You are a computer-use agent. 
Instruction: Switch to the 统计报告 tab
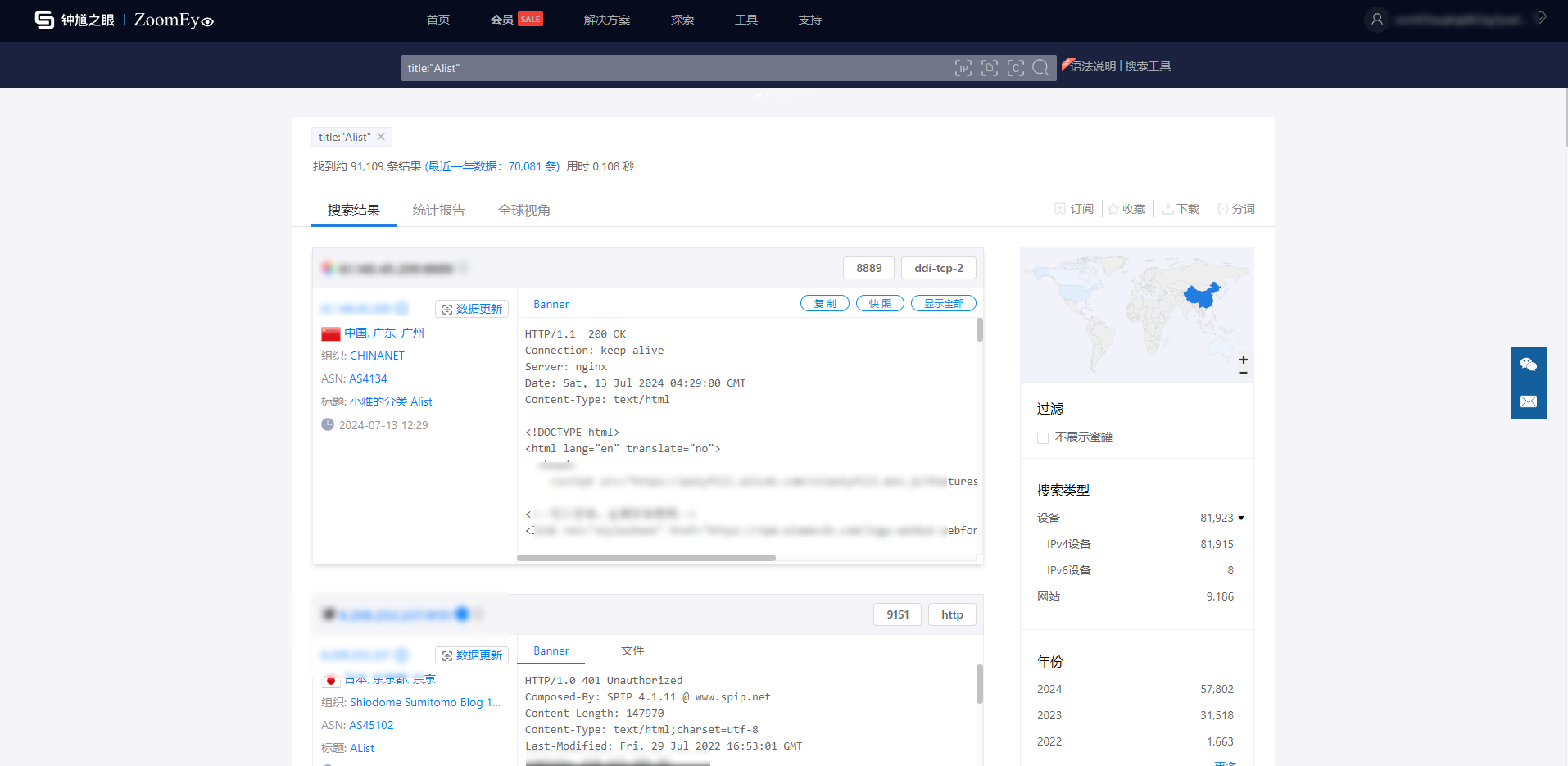pyautogui.click(x=439, y=211)
